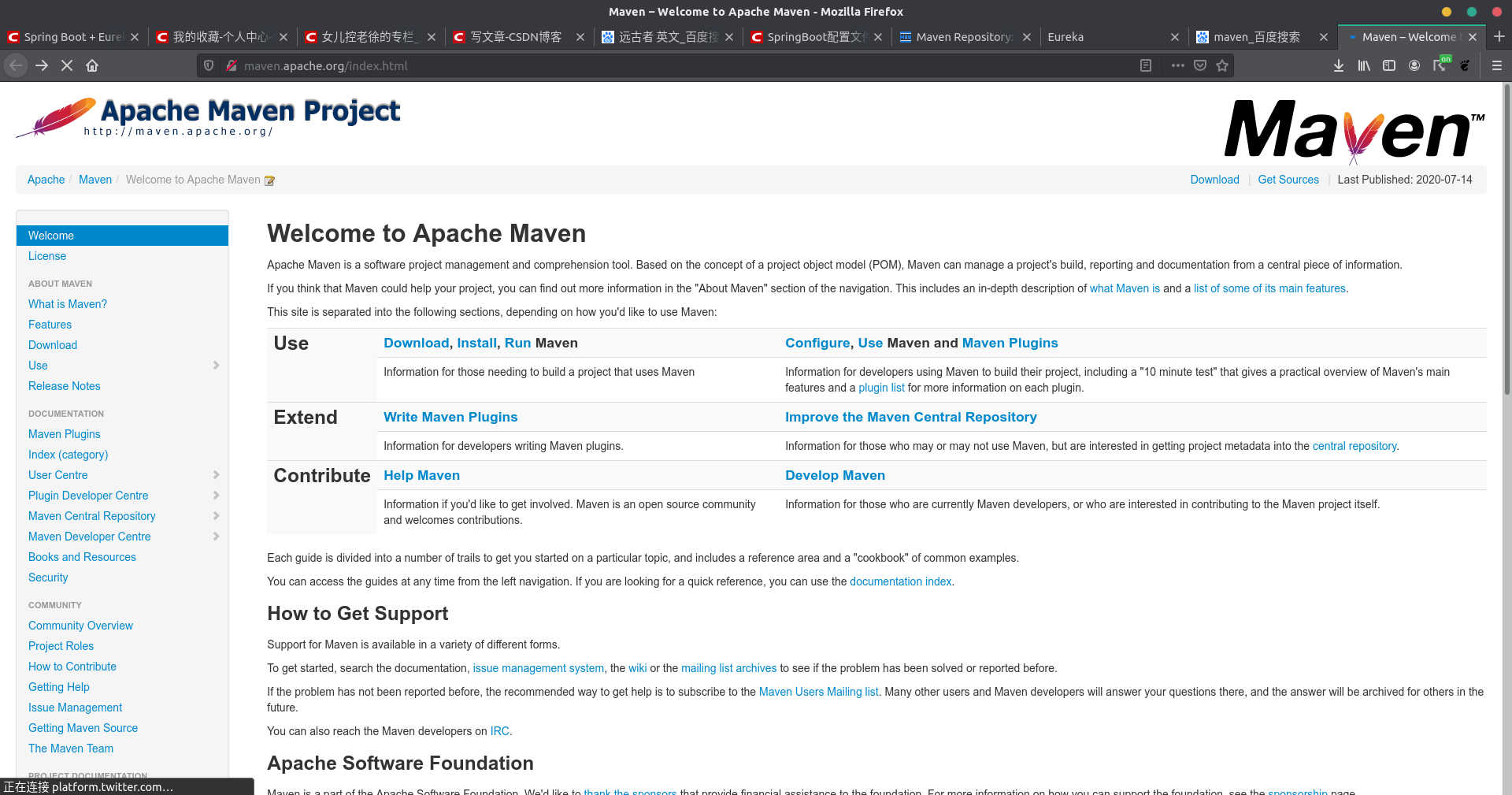Open Features sidebar link
Image resolution: width=1512 pixels, height=795 pixels.
[50, 325]
